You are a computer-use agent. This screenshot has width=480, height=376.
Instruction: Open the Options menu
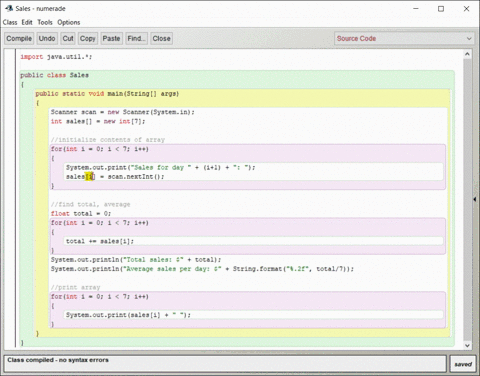tap(69, 22)
